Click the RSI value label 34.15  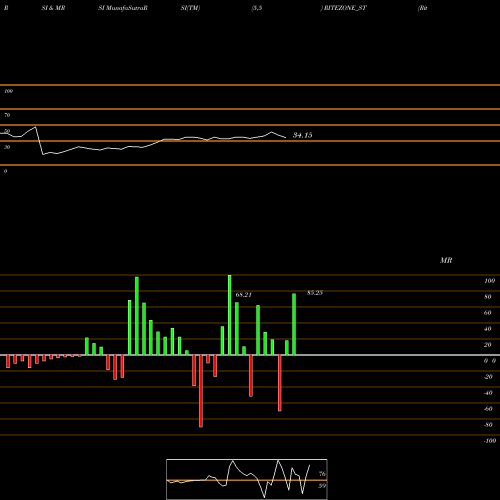pyautogui.click(x=302, y=135)
